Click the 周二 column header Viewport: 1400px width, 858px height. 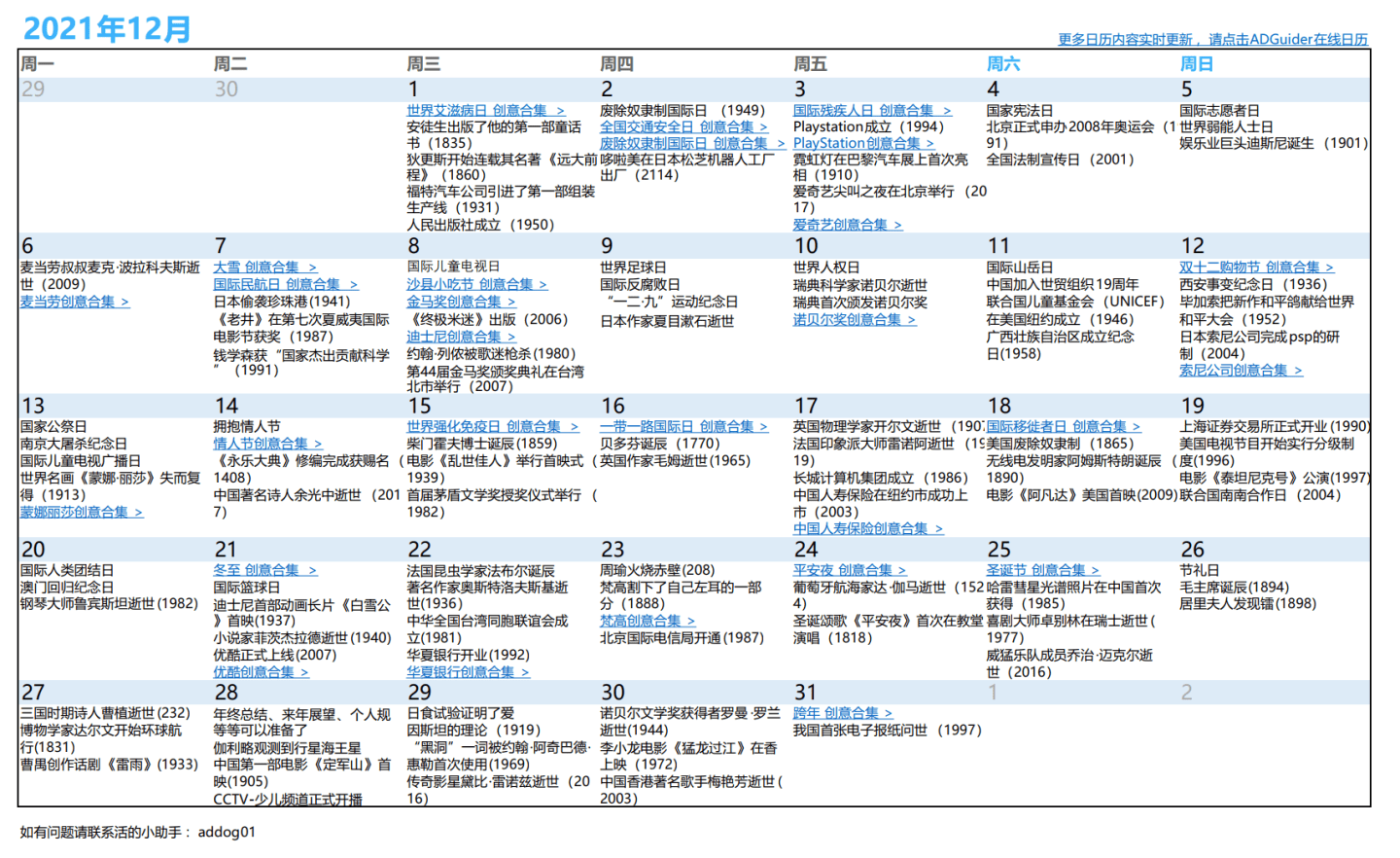[230, 63]
